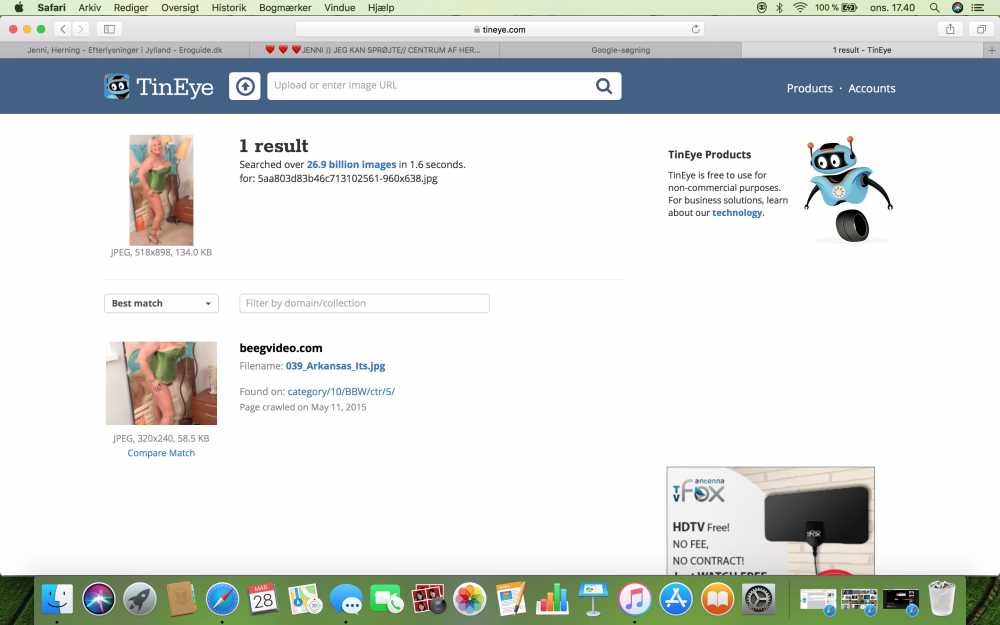Open Safari menu in menu bar

pos(51,8)
